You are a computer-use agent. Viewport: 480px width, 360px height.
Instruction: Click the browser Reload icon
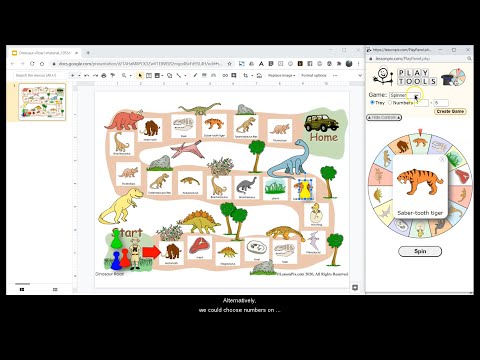32,64
